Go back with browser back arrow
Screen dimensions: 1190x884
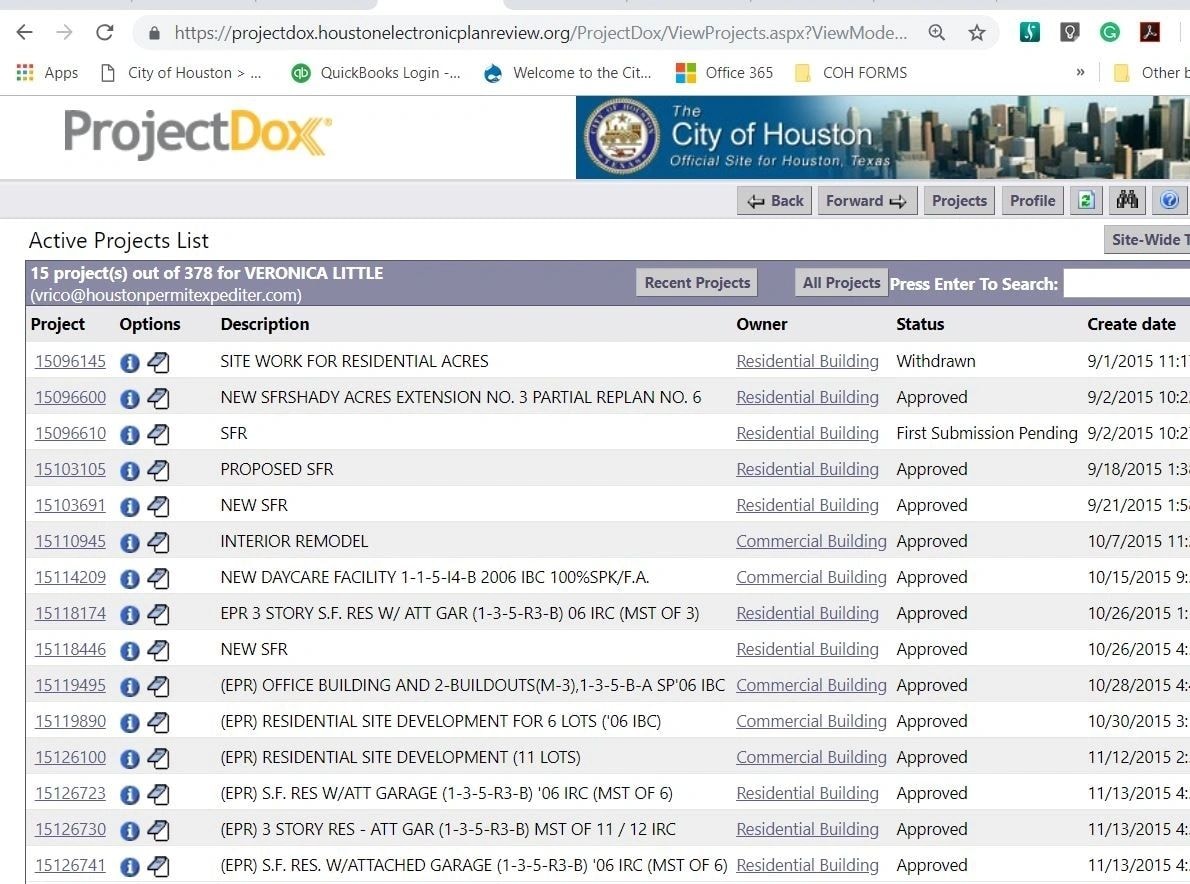[x=24, y=33]
